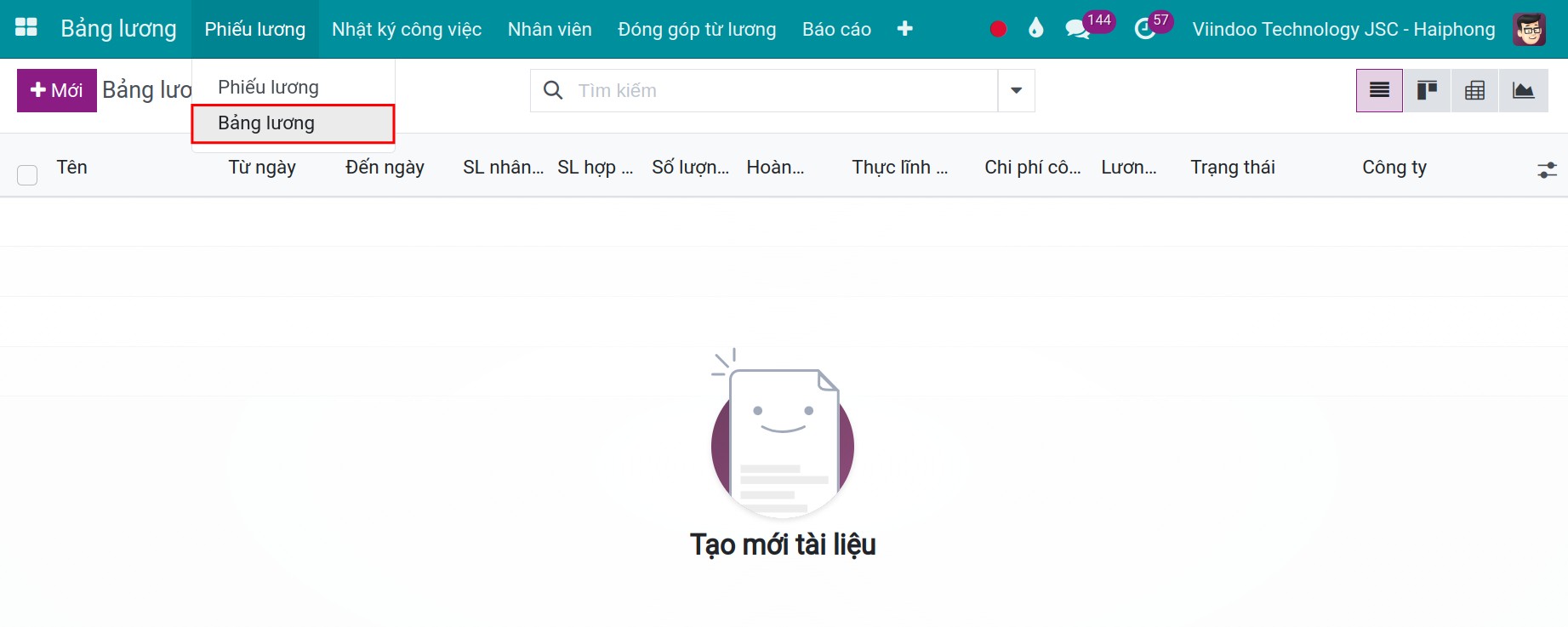
Task: Switch to graph view
Action: 1523,90
